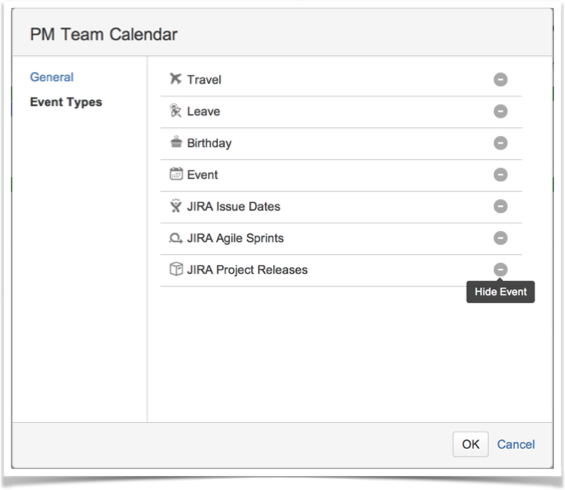Hide the JIRA Issue Dates type
Screen dimensions: 565x490
(501, 206)
